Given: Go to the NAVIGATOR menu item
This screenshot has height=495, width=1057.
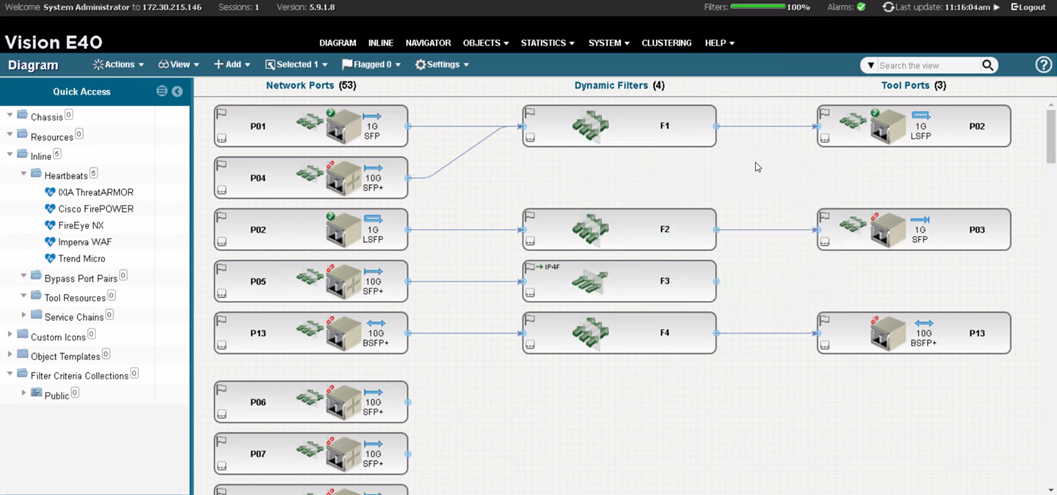Looking at the screenshot, I should 428,43.
